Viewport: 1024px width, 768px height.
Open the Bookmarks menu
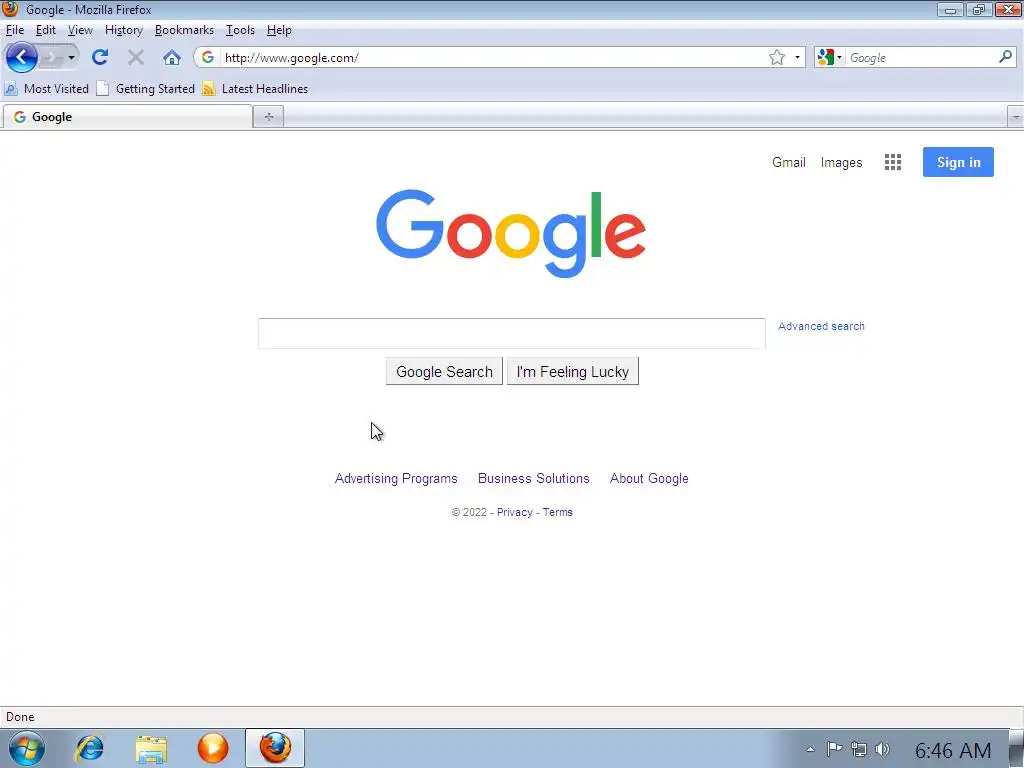coord(184,30)
